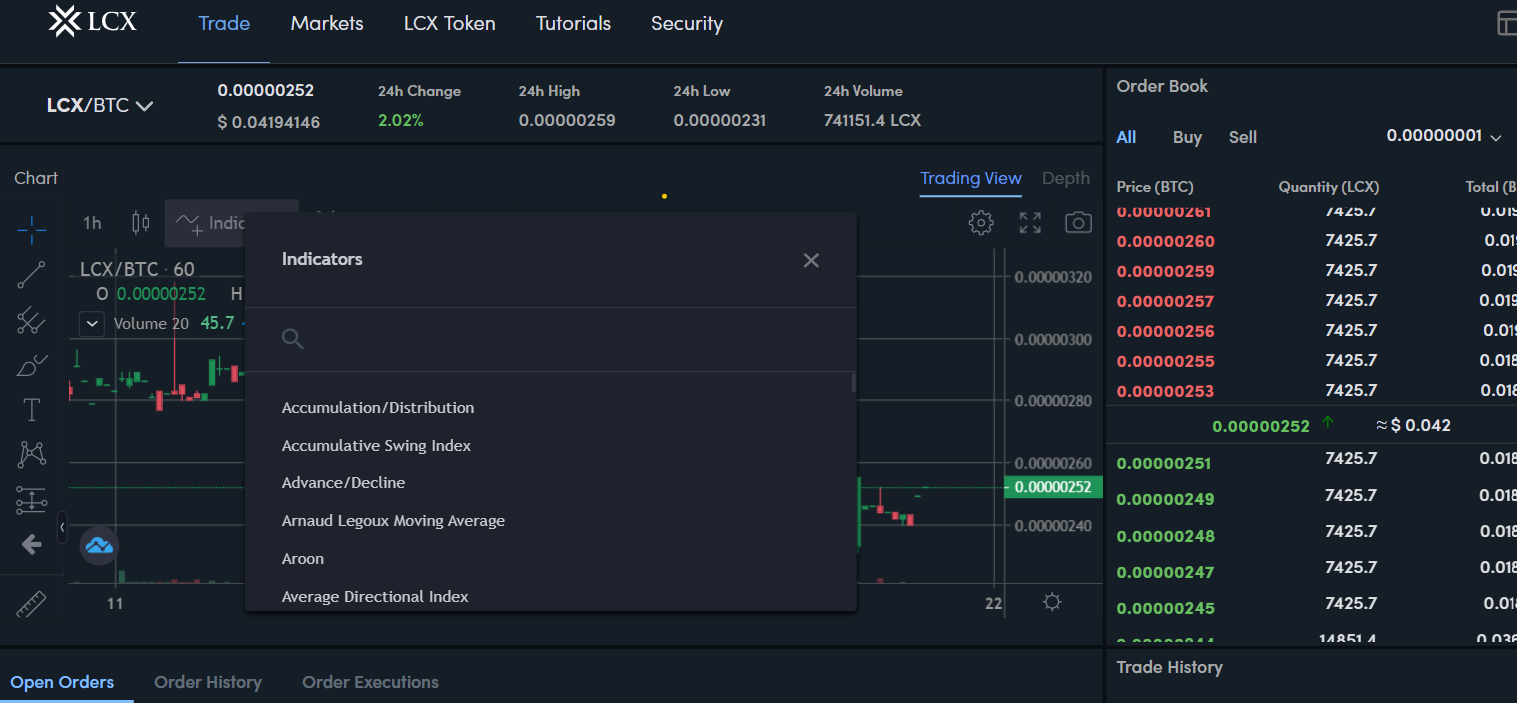Open candlestick chart style selector
Image resolution: width=1517 pixels, height=703 pixels.
pyautogui.click(x=141, y=223)
